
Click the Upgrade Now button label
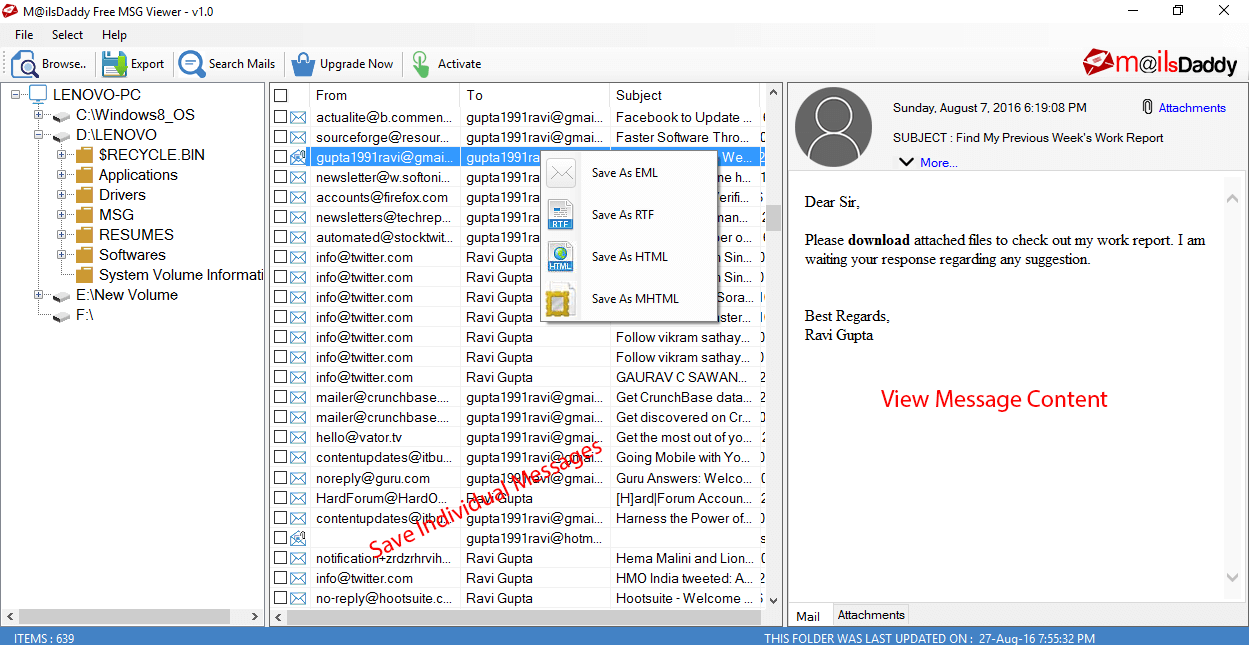coord(356,64)
